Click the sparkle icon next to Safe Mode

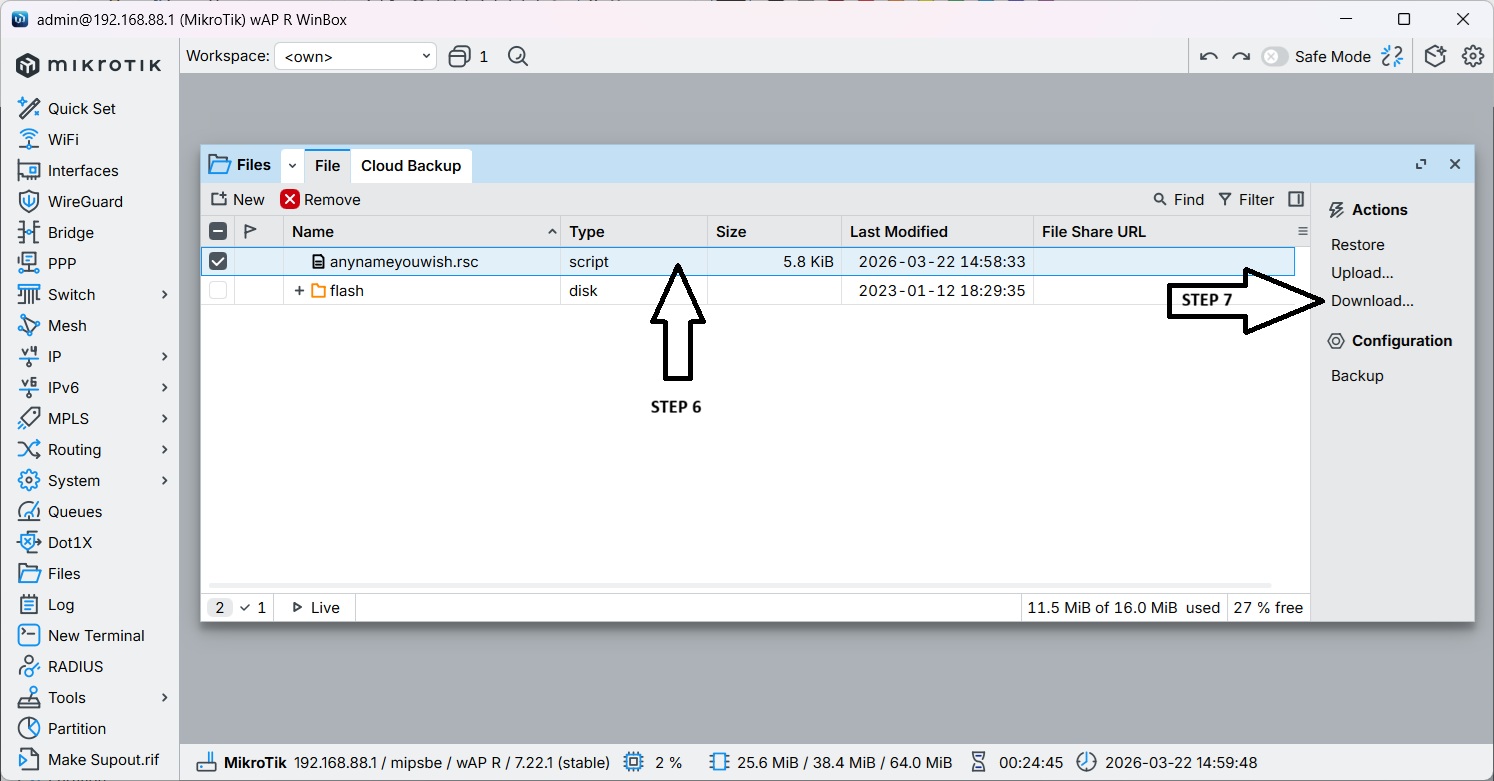[1392, 56]
